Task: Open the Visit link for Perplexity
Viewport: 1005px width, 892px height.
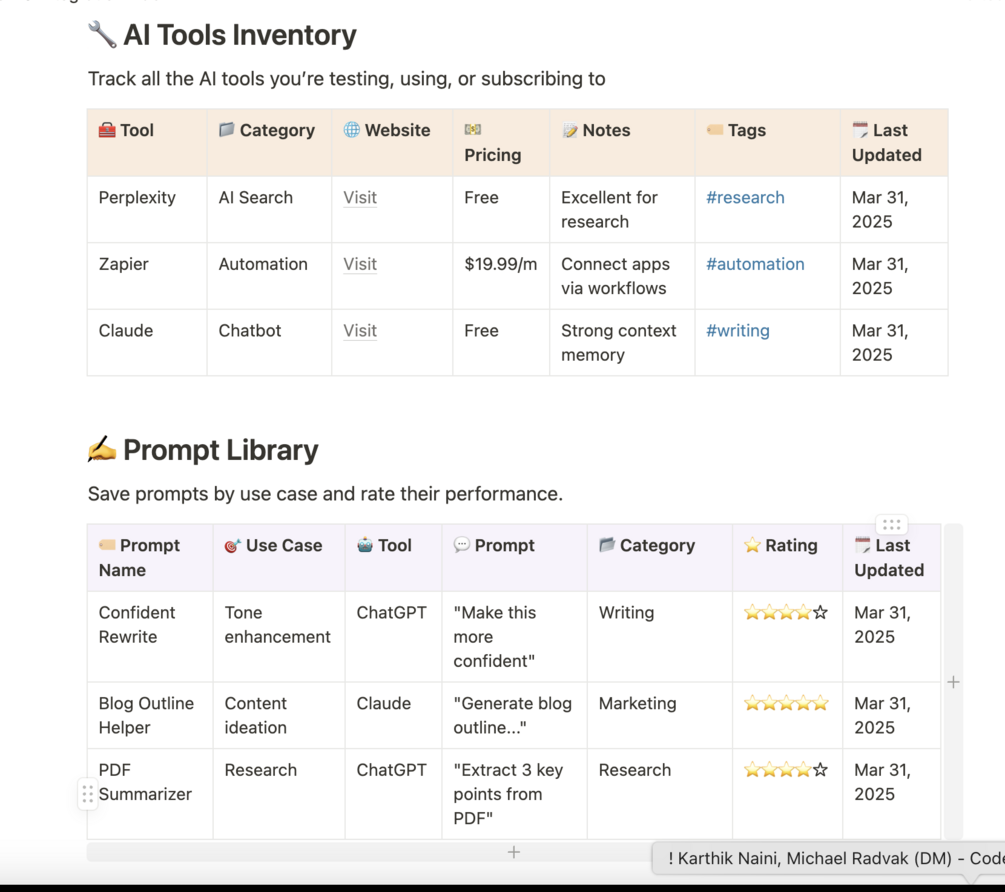Action: click(360, 198)
